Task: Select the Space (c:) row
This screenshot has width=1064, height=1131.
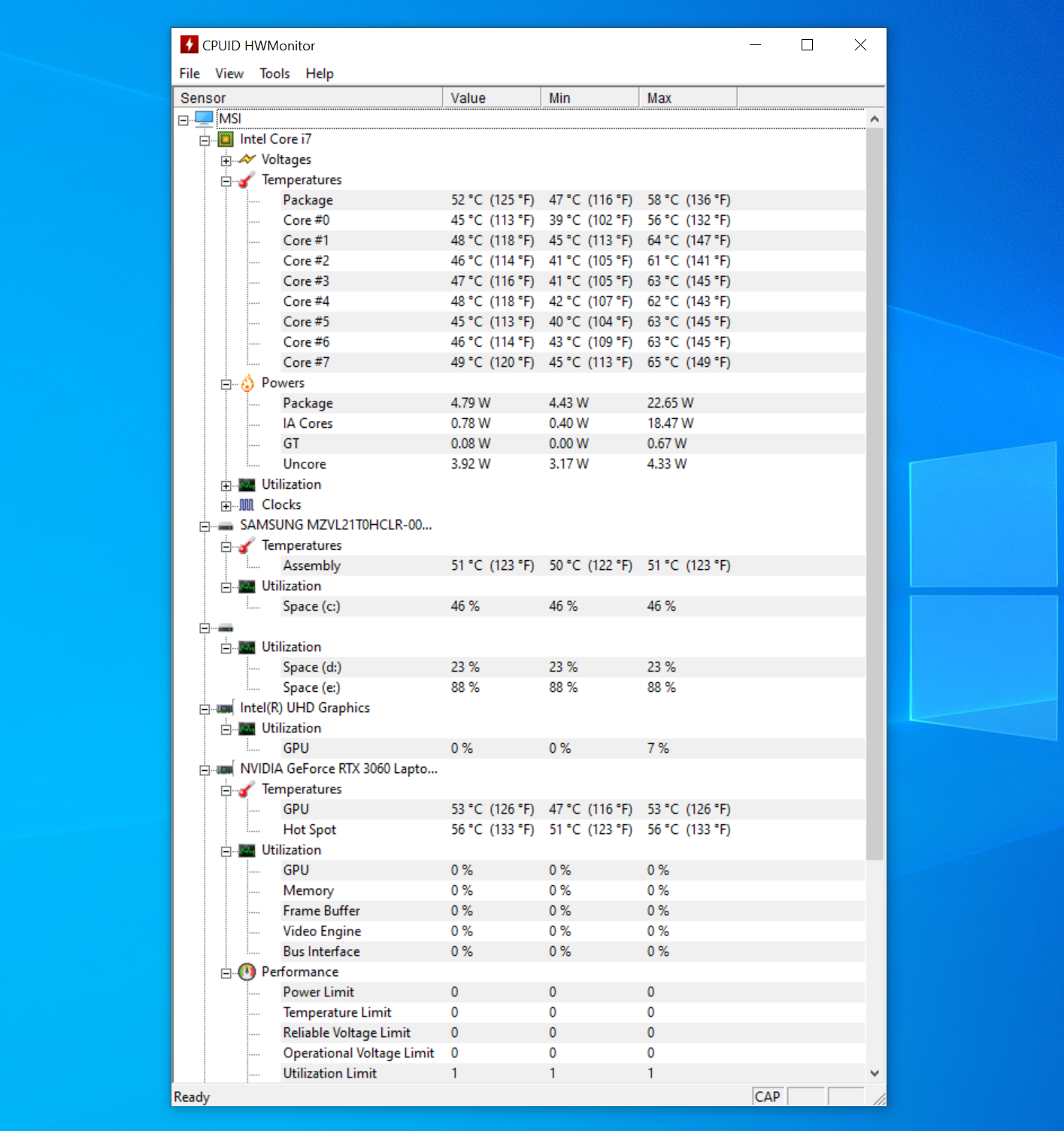Action: coord(572,606)
